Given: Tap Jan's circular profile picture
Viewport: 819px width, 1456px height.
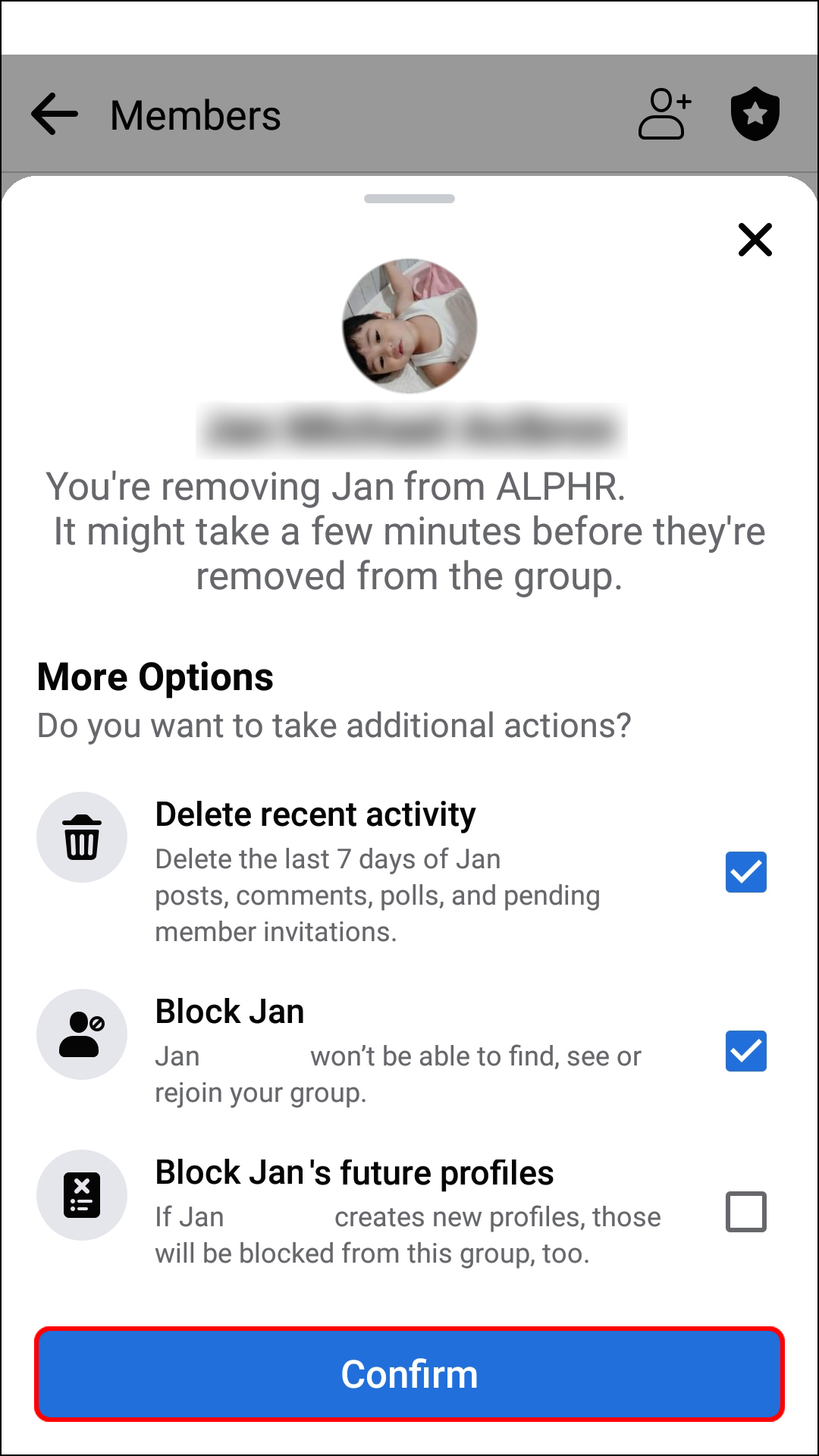Looking at the screenshot, I should pyautogui.click(x=409, y=326).
